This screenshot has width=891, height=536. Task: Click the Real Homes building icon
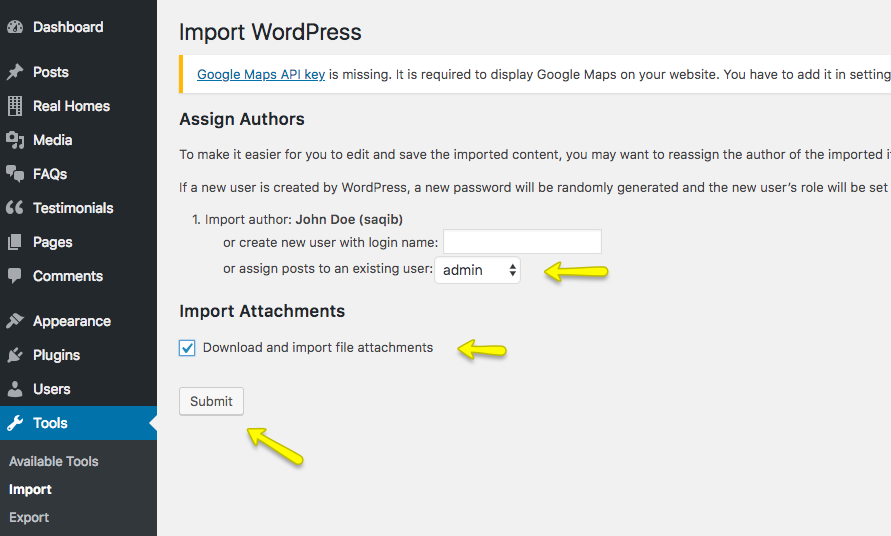click(15, 106)
